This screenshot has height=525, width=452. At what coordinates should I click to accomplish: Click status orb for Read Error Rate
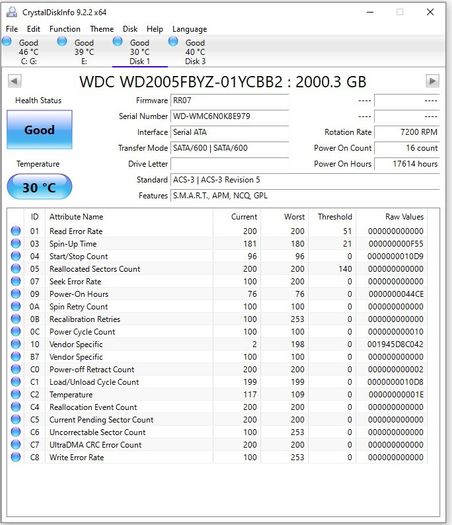coord(16,231)
